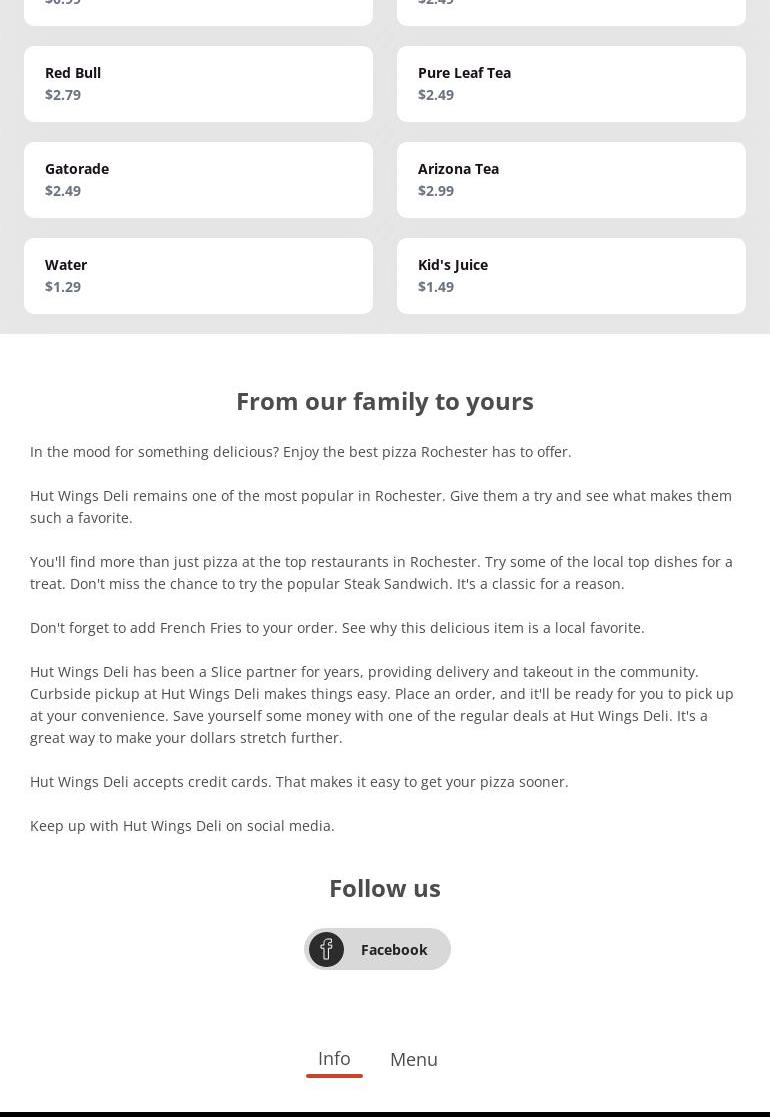Click the Facebook logo icon
Viewport: 770px width, 1117px height.
click(326, 949)
